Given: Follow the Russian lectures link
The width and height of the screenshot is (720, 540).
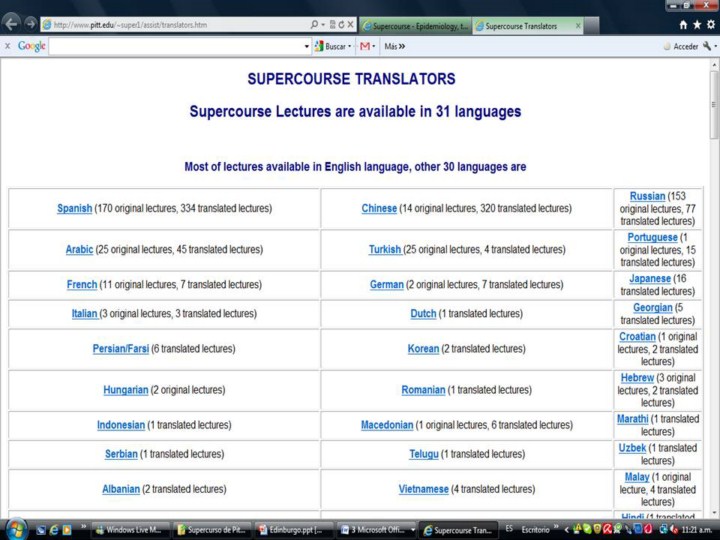Looking at the screenshot, I should (x=647, y=196).
